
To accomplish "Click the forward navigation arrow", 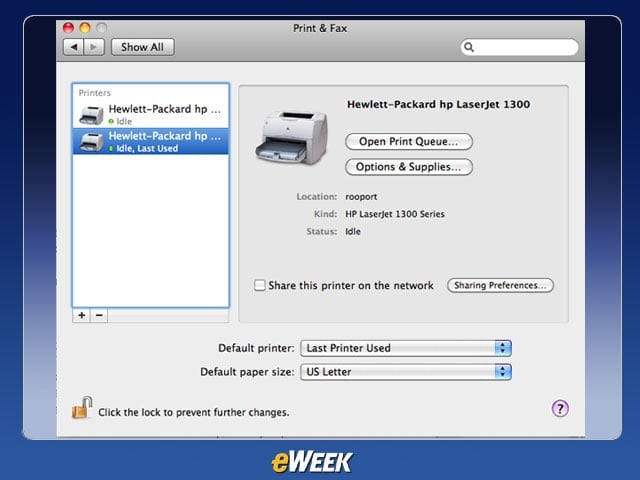I will tap(94, 47).
